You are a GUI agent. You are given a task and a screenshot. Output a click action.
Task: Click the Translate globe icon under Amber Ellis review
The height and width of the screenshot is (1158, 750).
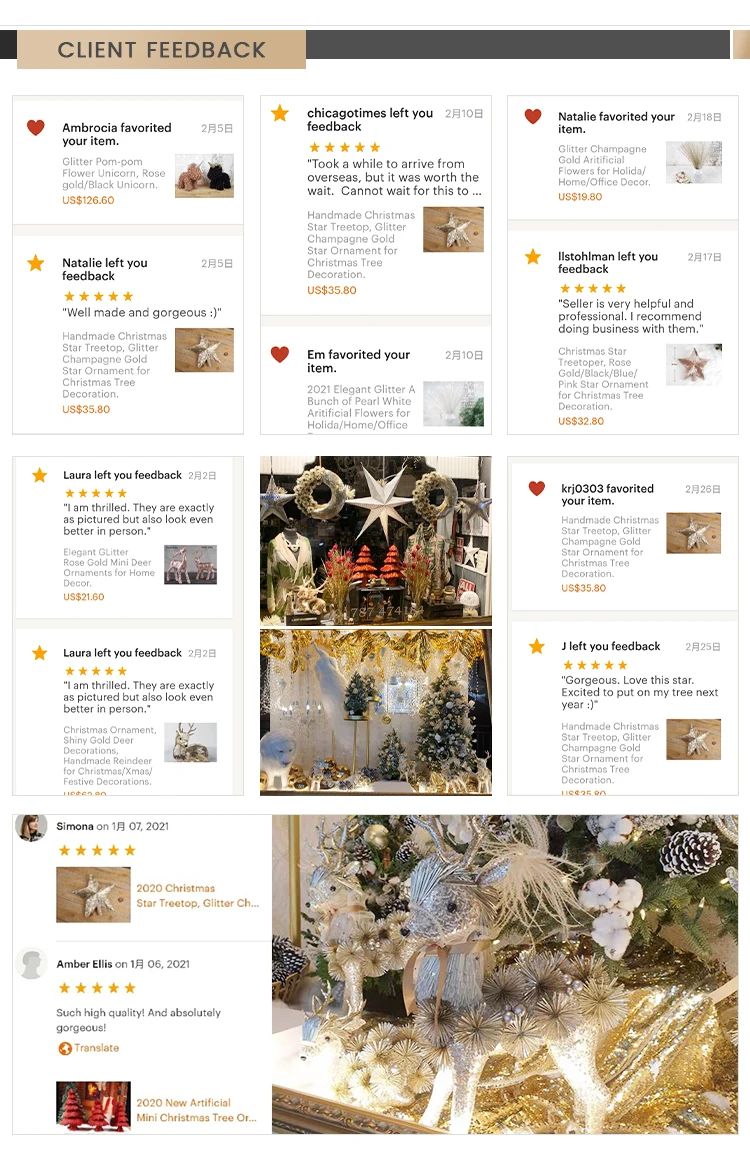click(x=65, y=1048)
